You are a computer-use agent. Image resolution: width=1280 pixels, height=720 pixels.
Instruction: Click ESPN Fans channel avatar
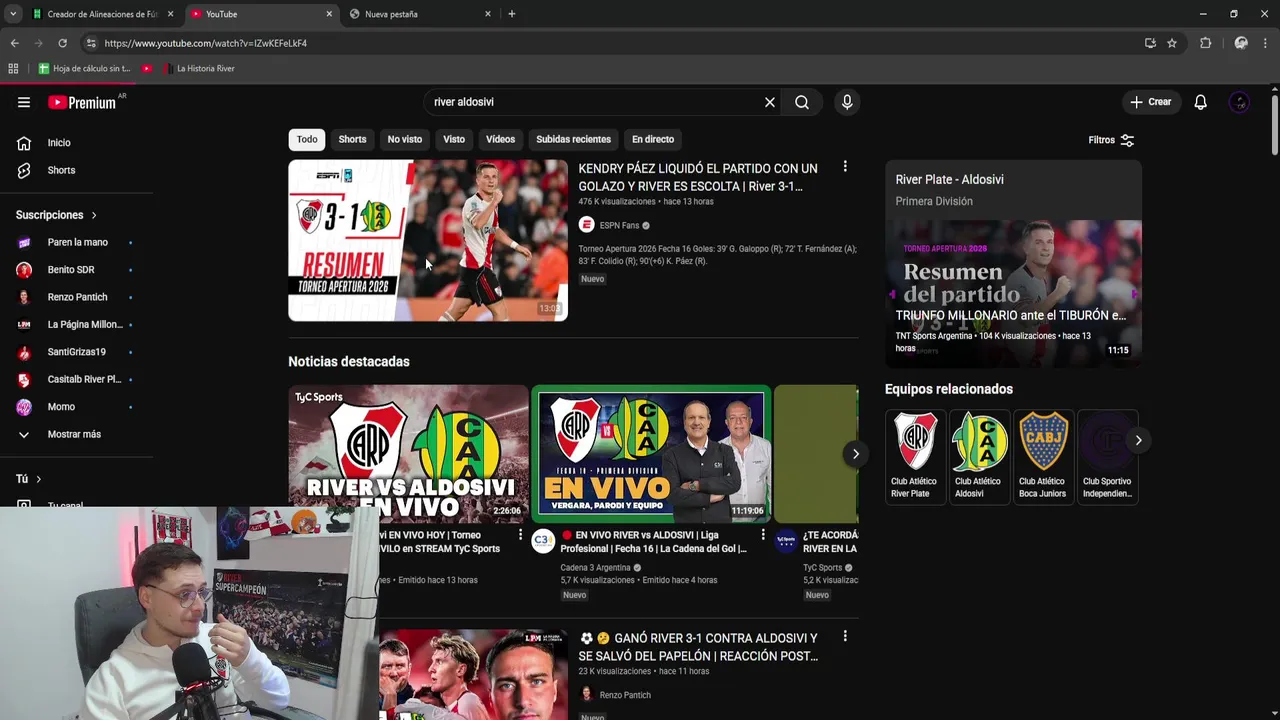[x=586, y=225]
